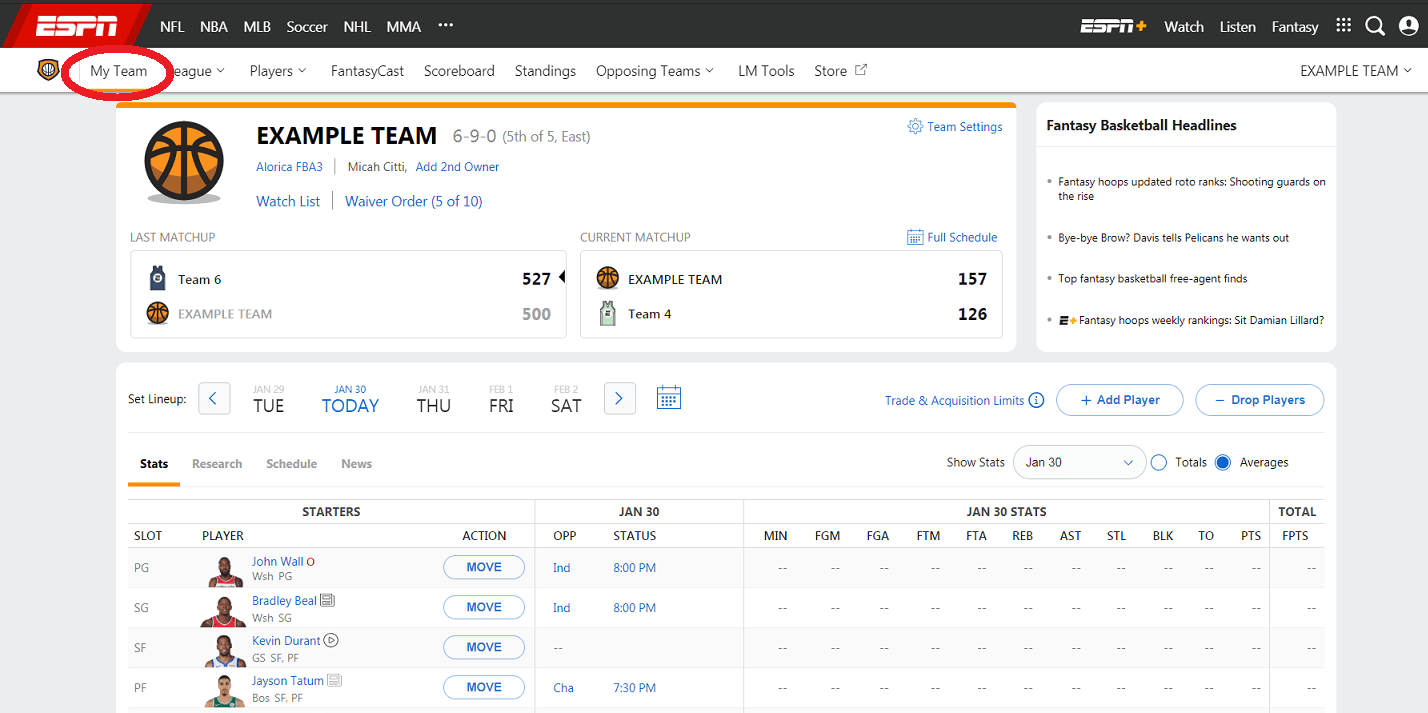This screenshot has width=1428, height=713.
Task: Expand the Players dropdown menu
Action: pos(277,70)
